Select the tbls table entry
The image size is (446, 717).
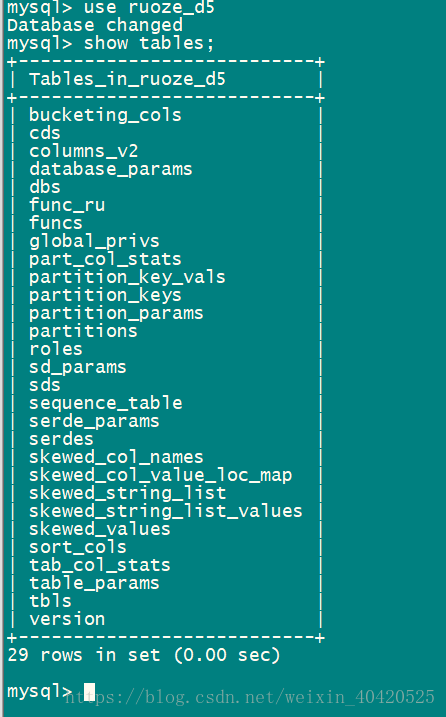pyautogui.click(x=50, y=601)
